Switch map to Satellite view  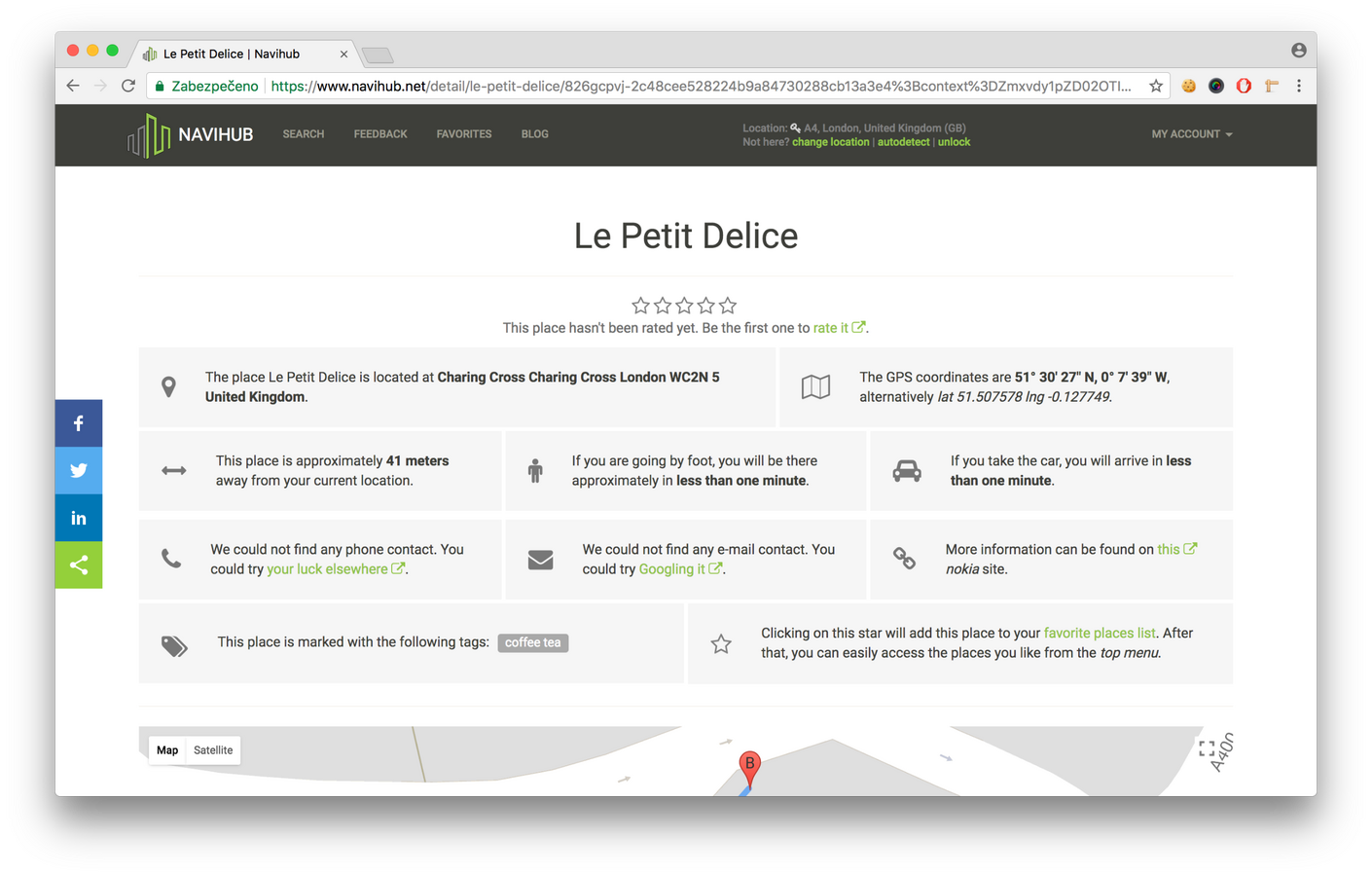click(213, 750)
